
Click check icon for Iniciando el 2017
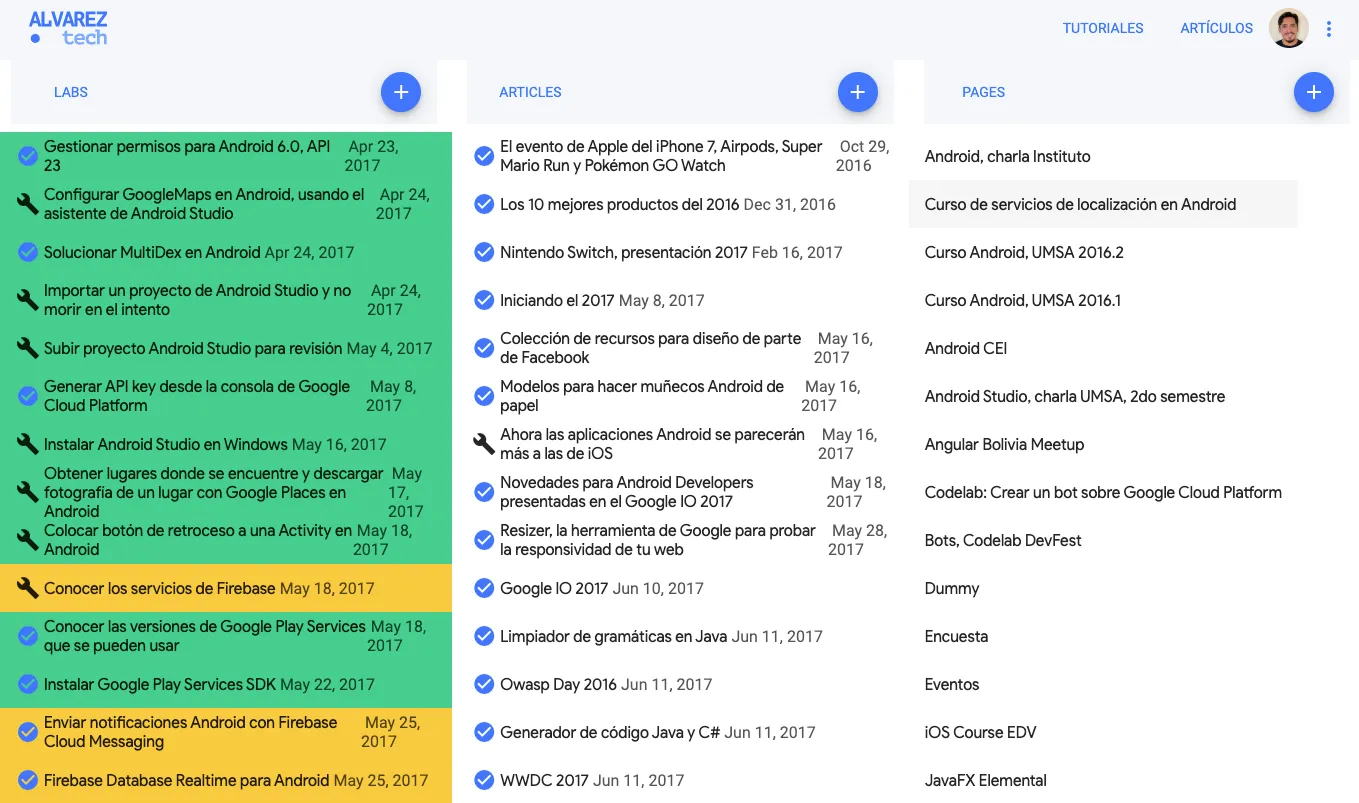[x=484, y=300]
